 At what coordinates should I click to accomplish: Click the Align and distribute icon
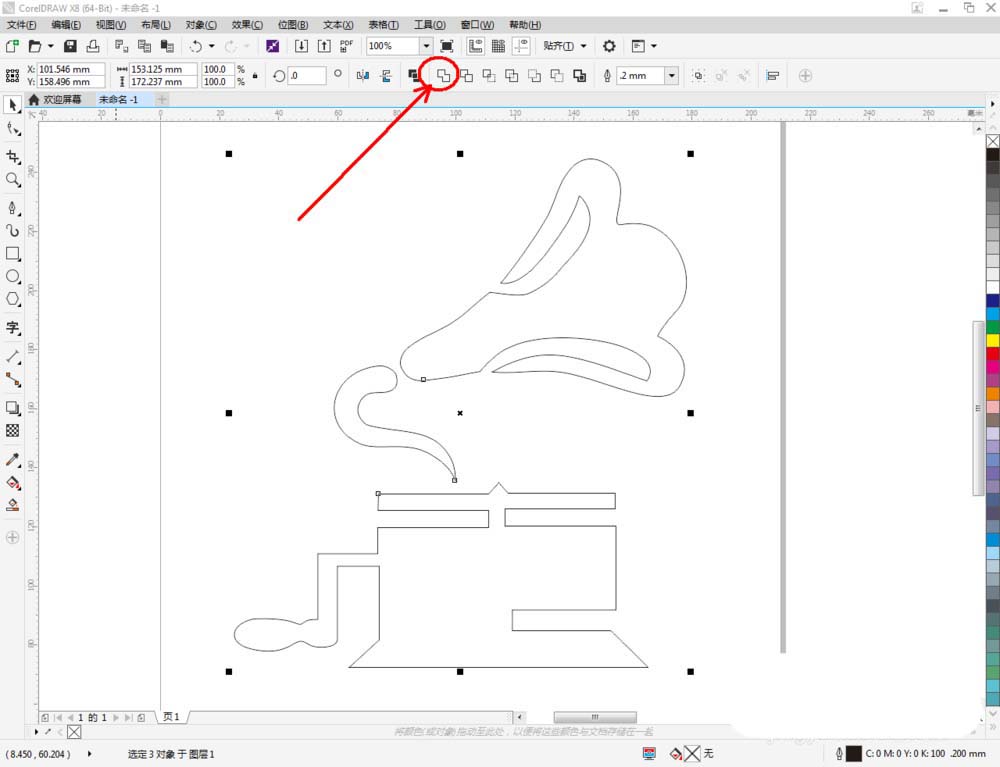click(773, 75)
